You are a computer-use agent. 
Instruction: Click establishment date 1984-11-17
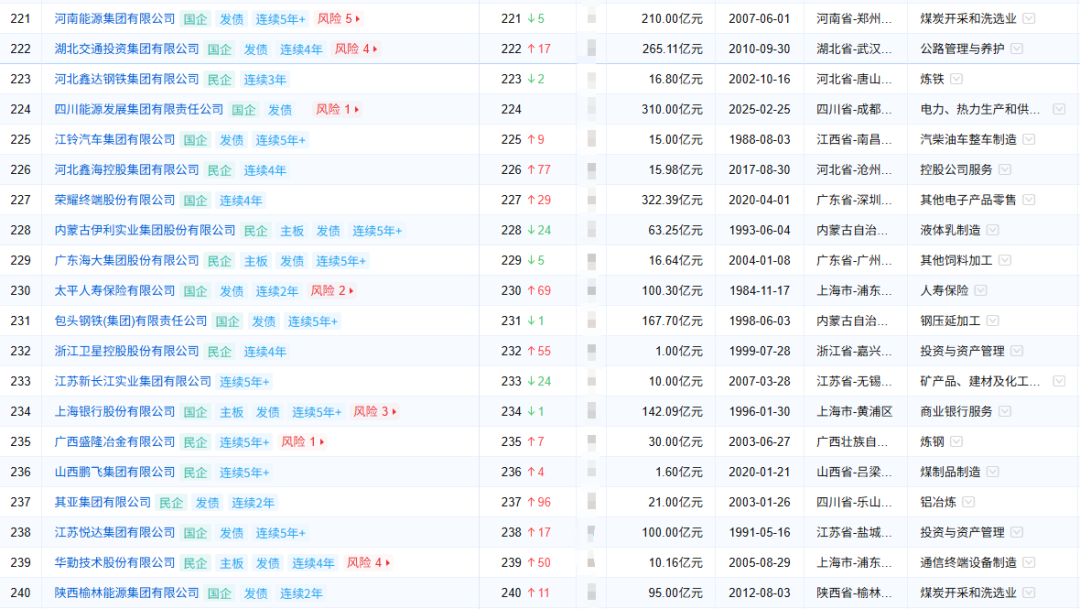759,291
